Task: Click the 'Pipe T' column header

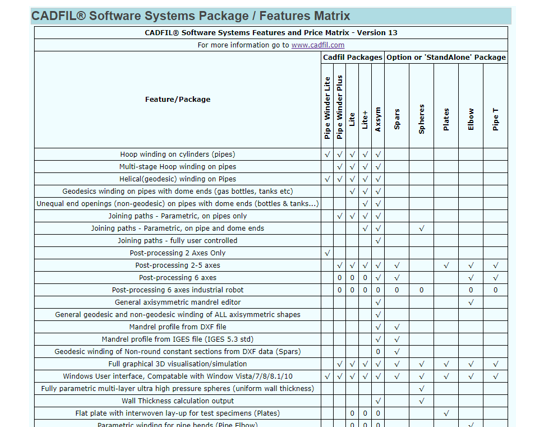Action: tap(495, 119)
